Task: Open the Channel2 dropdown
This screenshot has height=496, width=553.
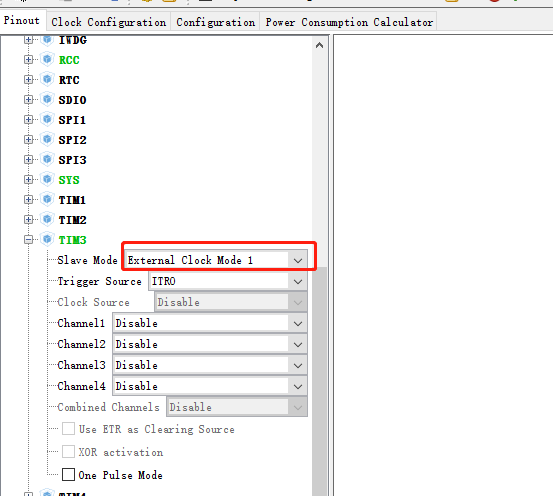Action: 210,344
